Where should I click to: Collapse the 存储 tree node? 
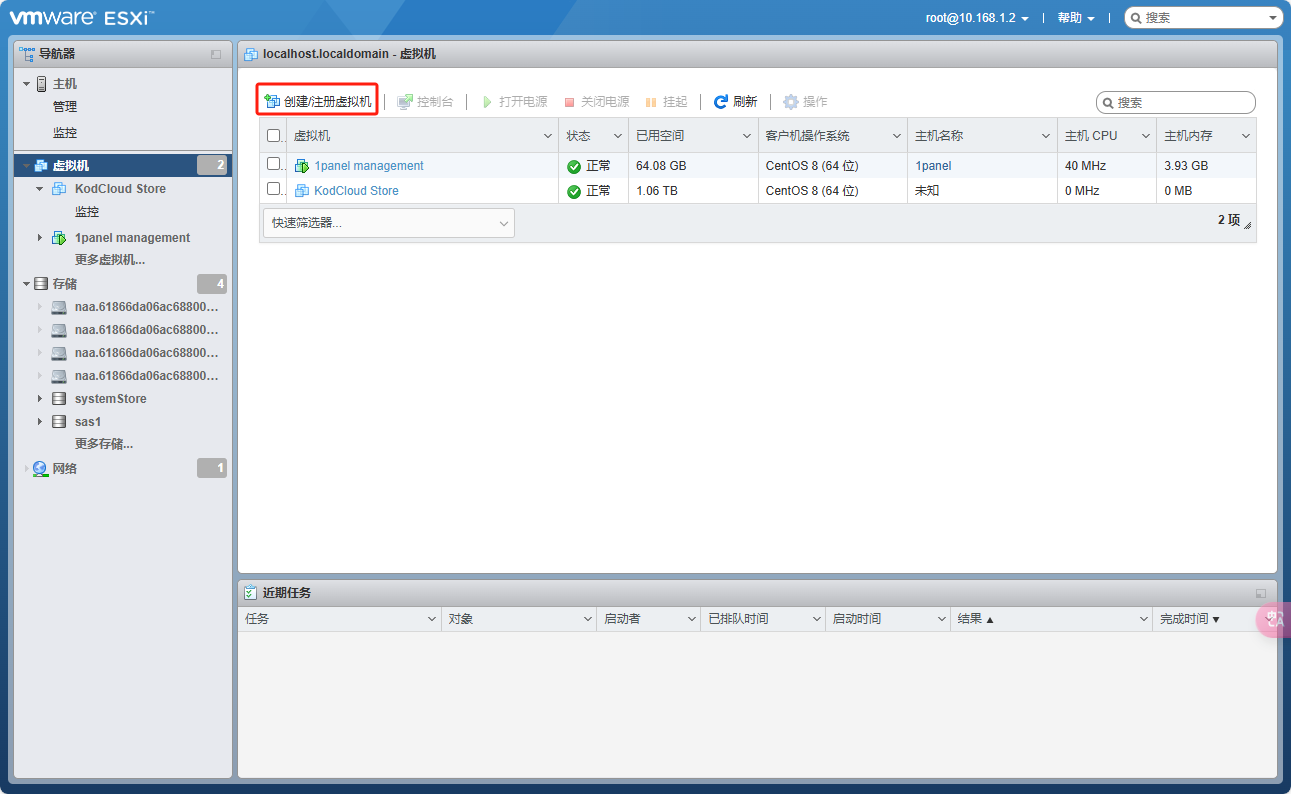(27, 284)
